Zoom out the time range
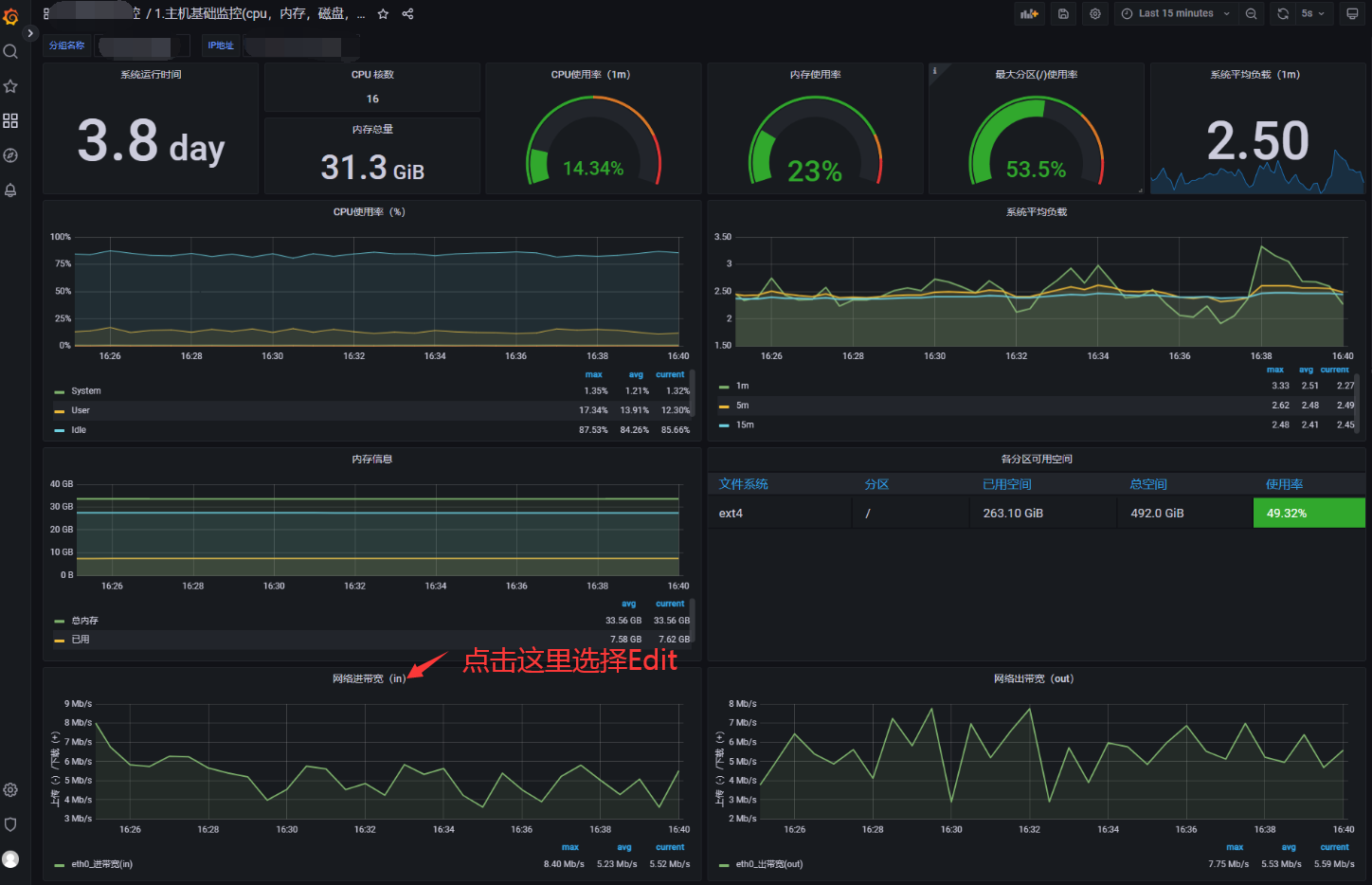This screenshot has height=885, width=1372. pyautogui.click(x=1252, y=14)
